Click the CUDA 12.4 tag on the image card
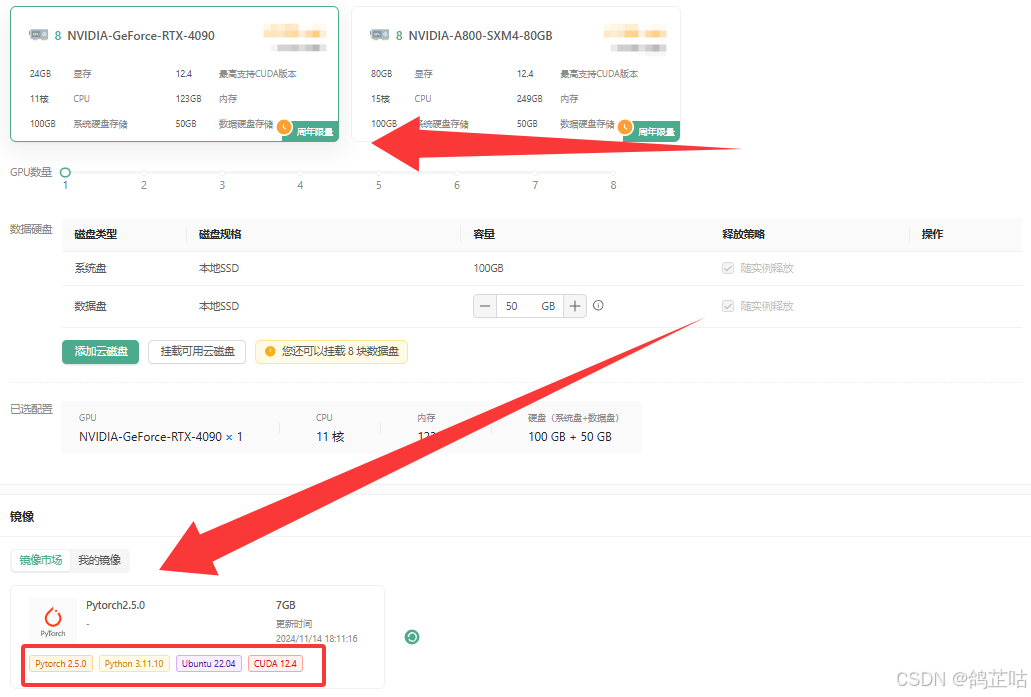The width and height of the screenshot is (1031, 697). click(x=275, y=663)
